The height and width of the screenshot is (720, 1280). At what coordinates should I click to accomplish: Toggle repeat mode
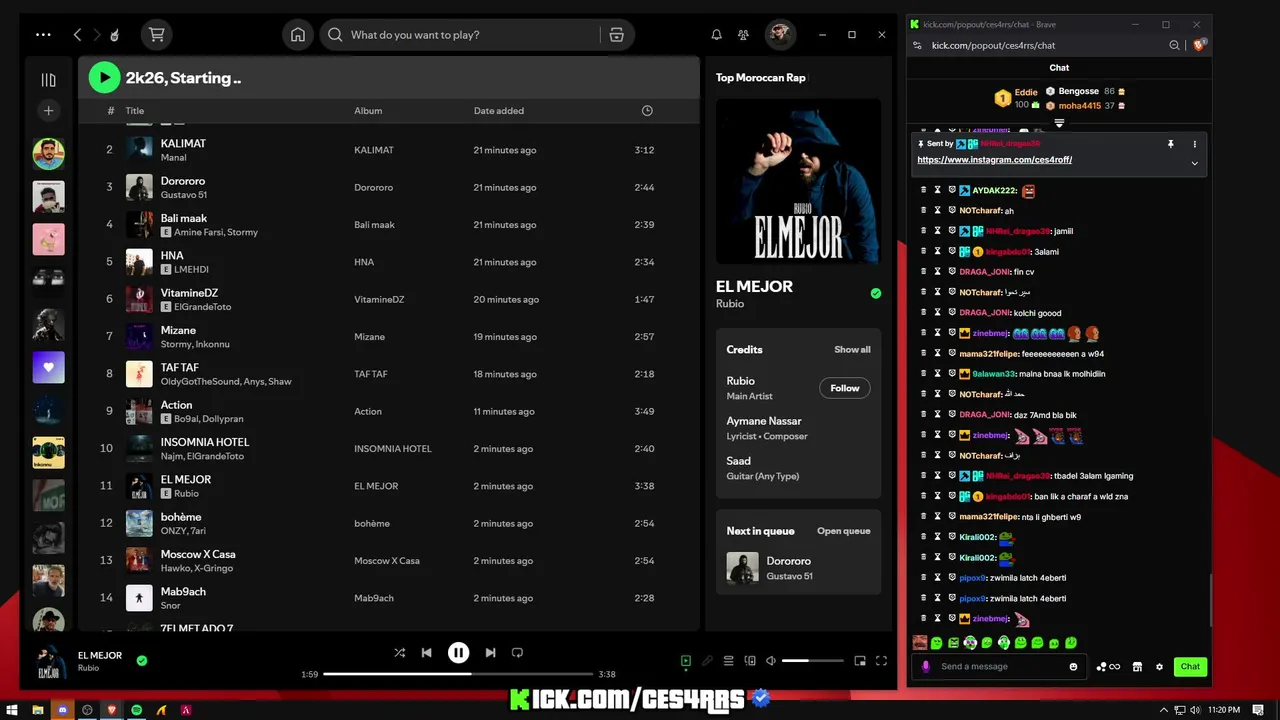coord(517,652)
